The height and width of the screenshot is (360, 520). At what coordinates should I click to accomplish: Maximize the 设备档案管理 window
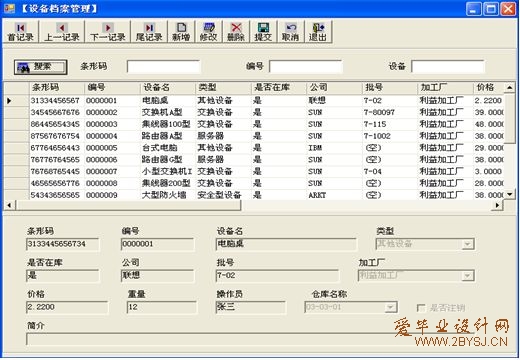[491, 8]
